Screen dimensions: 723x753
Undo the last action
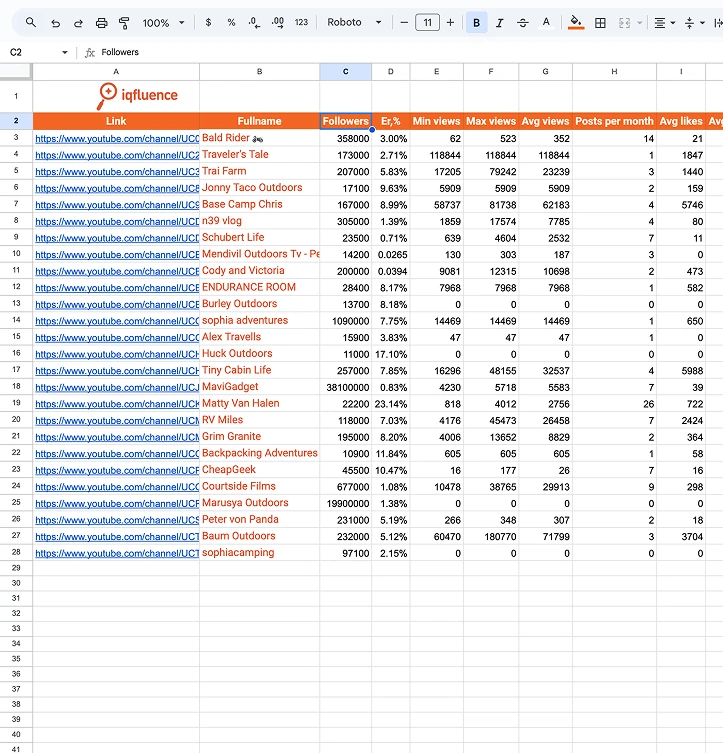point(56,23)
